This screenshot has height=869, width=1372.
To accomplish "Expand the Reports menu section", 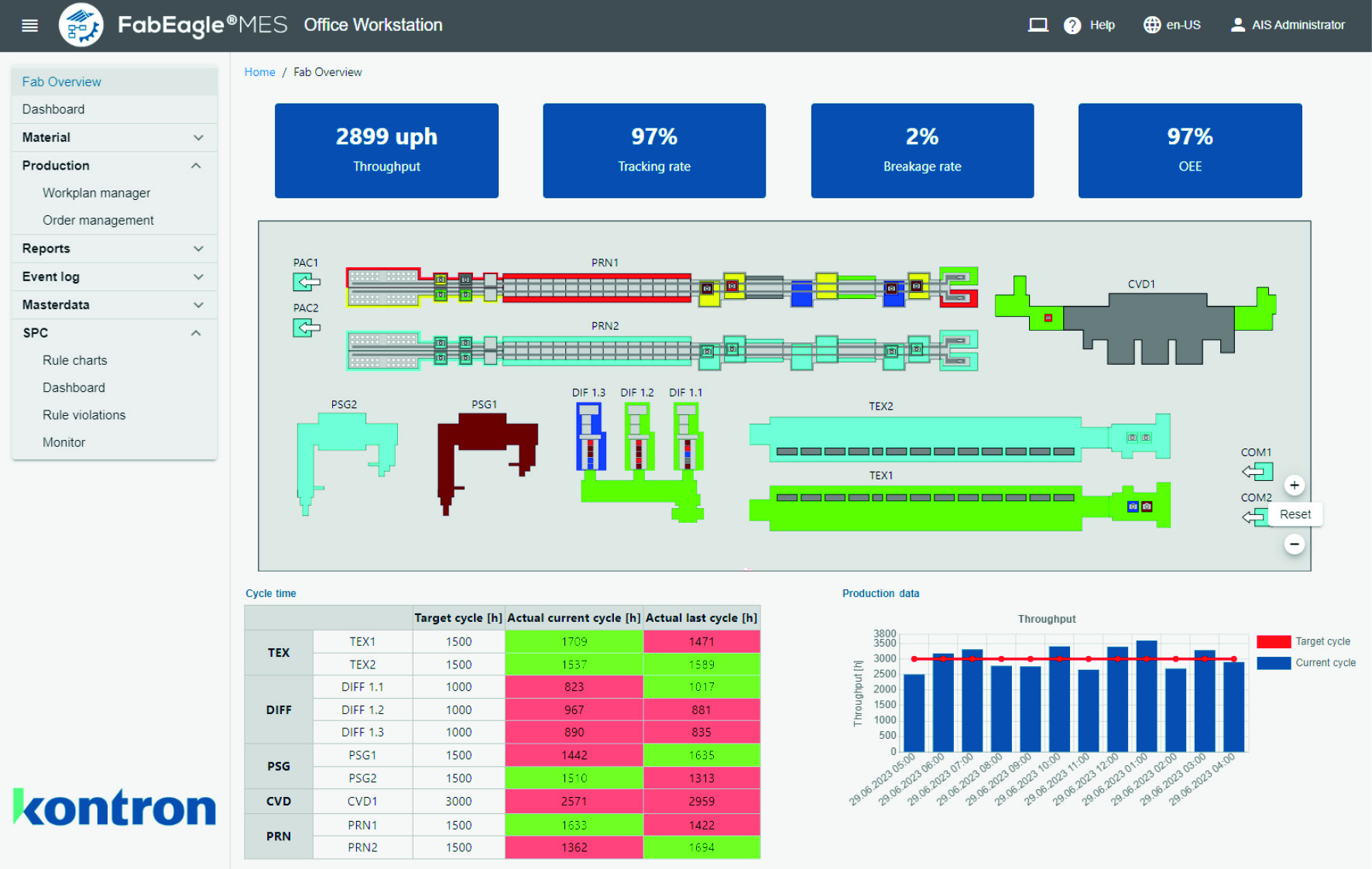I will click(x=114, y=249).
